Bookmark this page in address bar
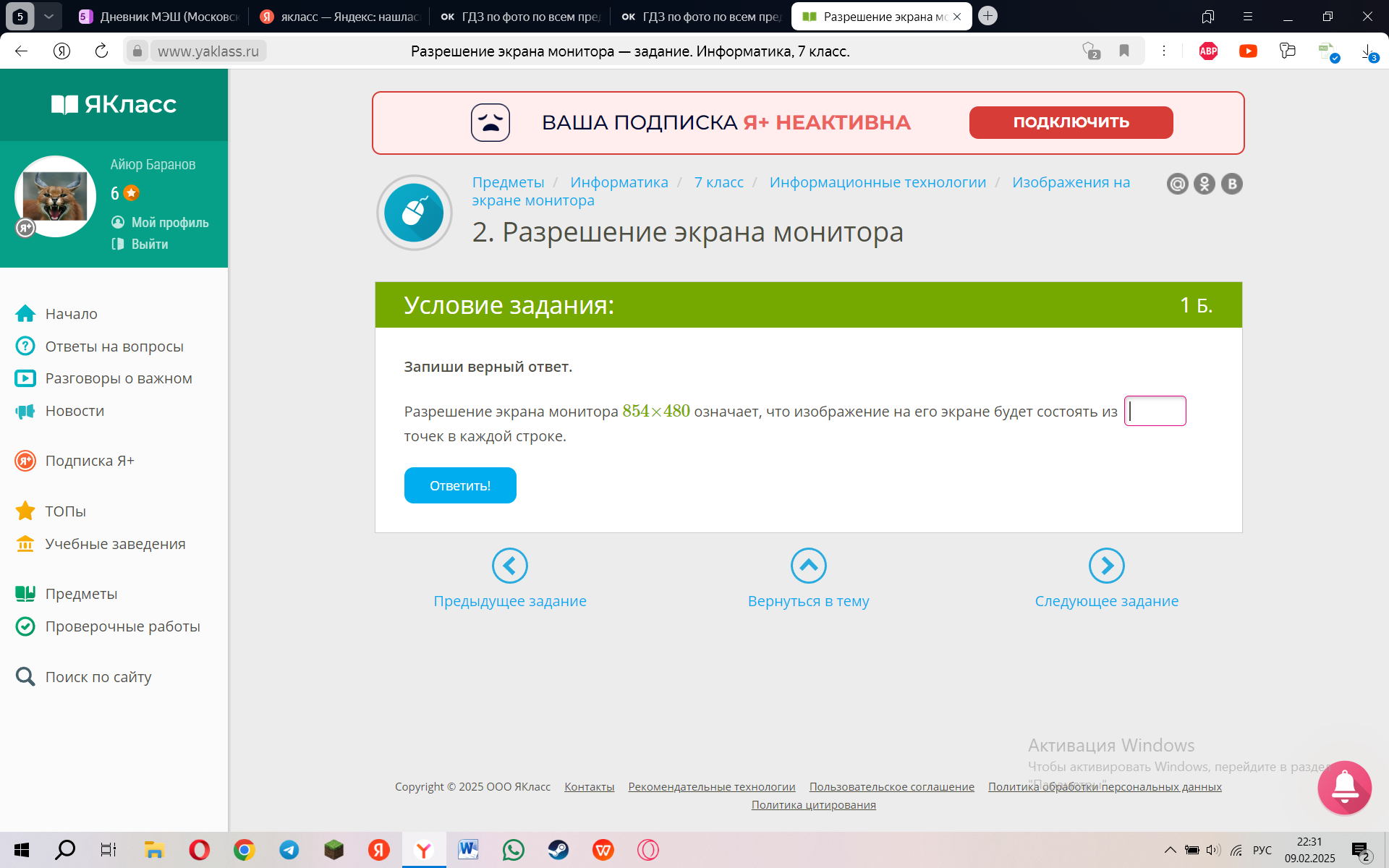The image size is (1389, 868). (x=1124, y=51)
